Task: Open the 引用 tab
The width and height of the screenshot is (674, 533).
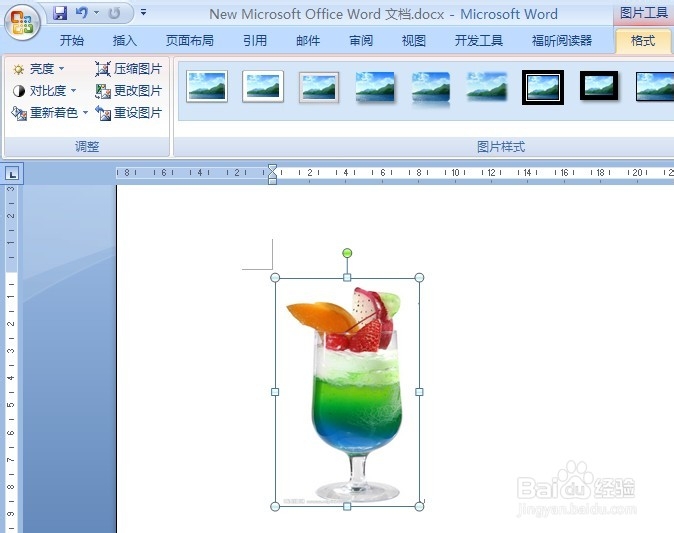Action: coord(255,40)
